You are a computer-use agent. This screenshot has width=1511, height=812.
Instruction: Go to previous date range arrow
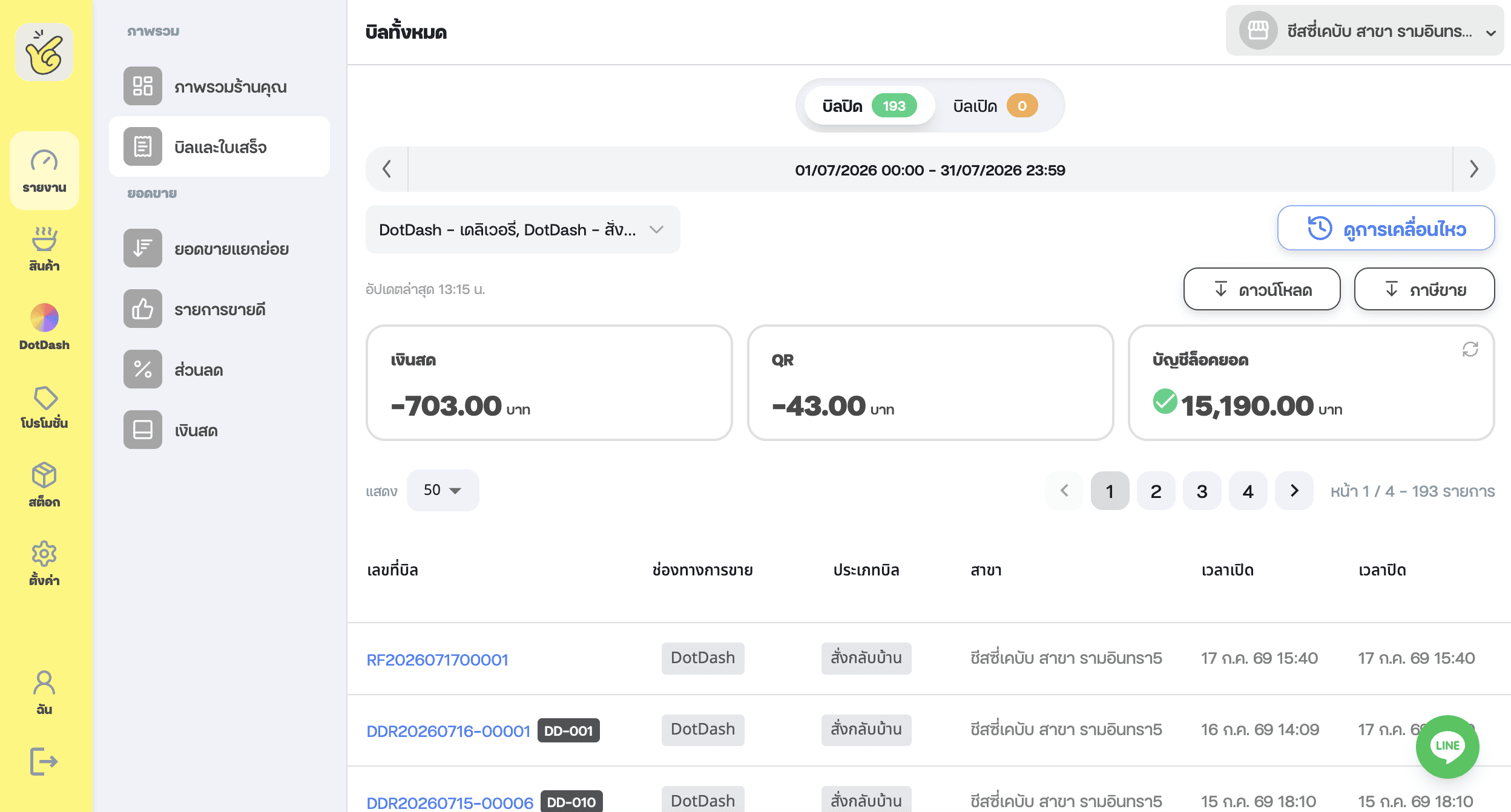pyautogui.click(x=387, y=169)
